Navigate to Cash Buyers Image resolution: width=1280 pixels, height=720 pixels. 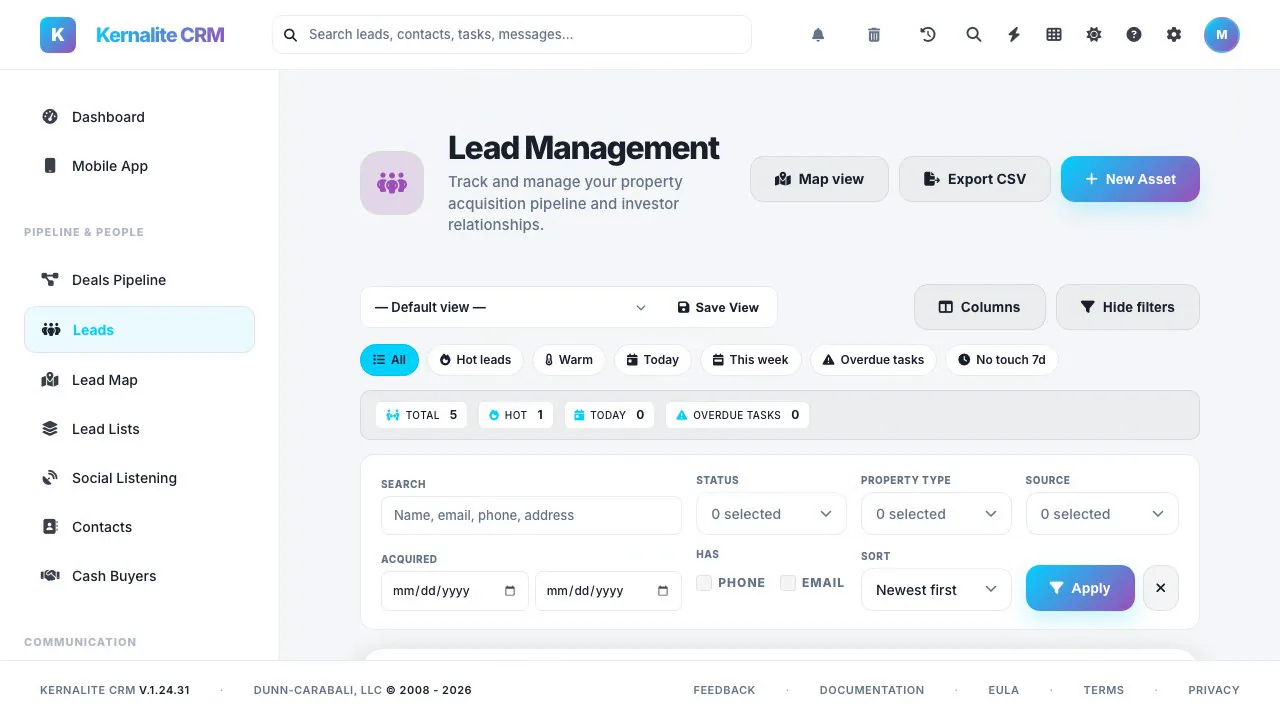point(139,576)
